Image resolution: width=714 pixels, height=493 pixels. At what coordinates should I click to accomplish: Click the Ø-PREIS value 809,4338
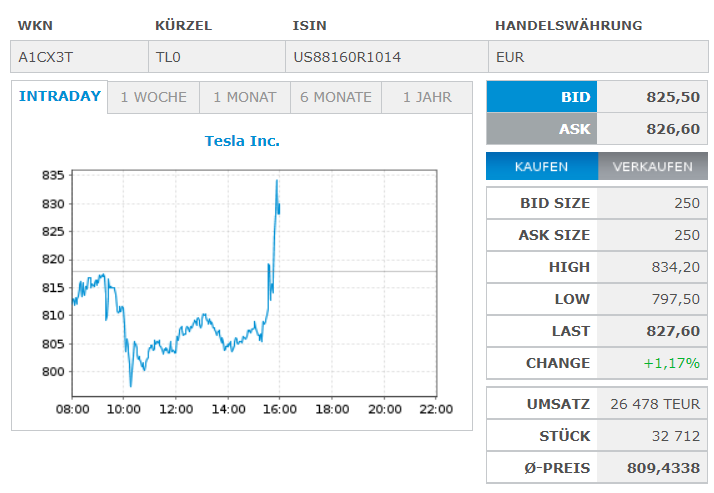(x=666, y=468)
